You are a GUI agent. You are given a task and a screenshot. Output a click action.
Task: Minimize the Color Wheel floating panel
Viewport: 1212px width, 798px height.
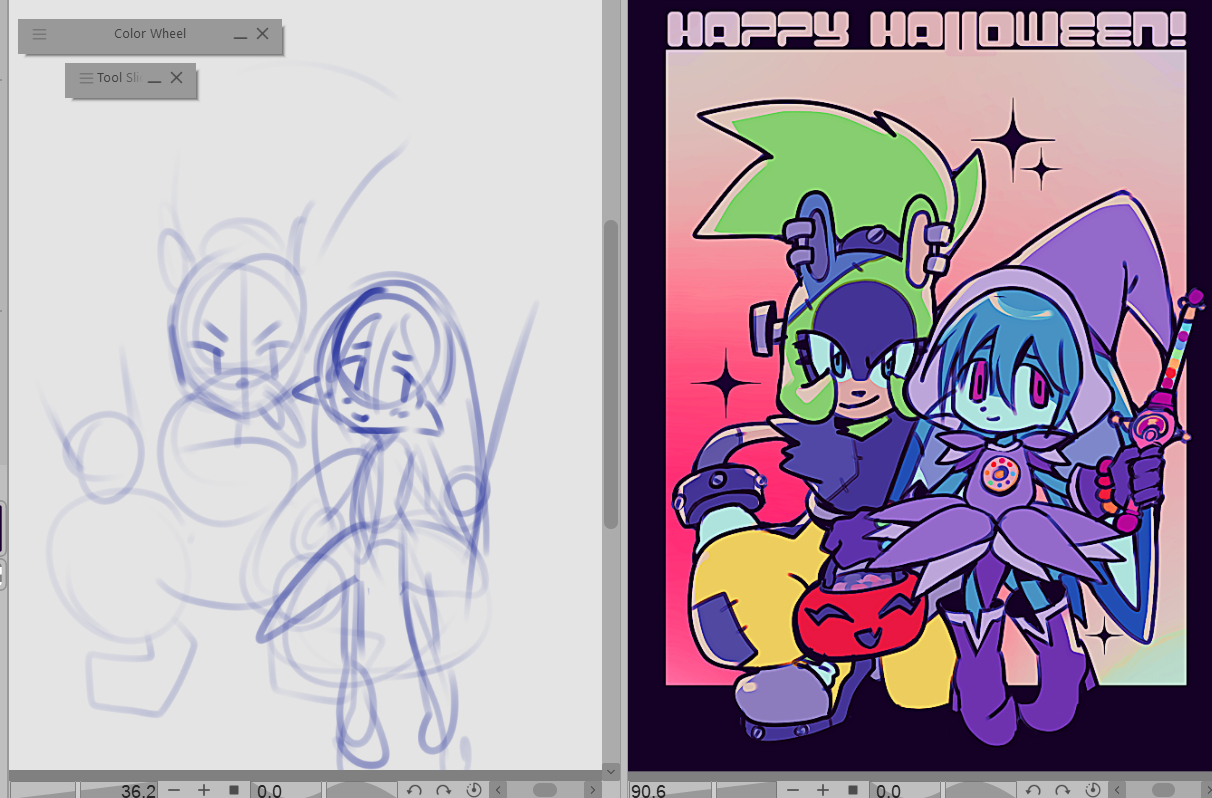(x=240, y=34)
